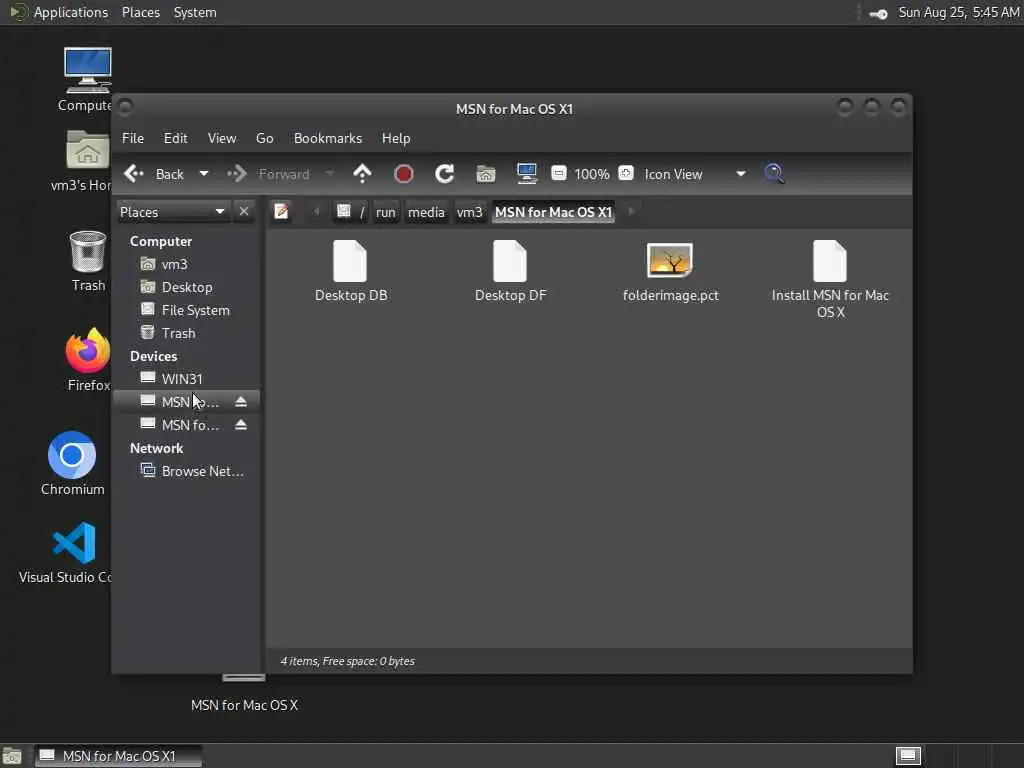
Task: Stop loading with the red Stop icon
Action: pos(404,174)
